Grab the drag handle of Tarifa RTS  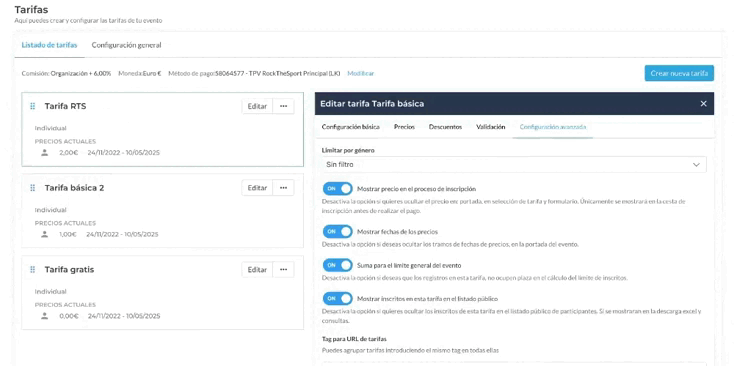[x=33, y=106]
